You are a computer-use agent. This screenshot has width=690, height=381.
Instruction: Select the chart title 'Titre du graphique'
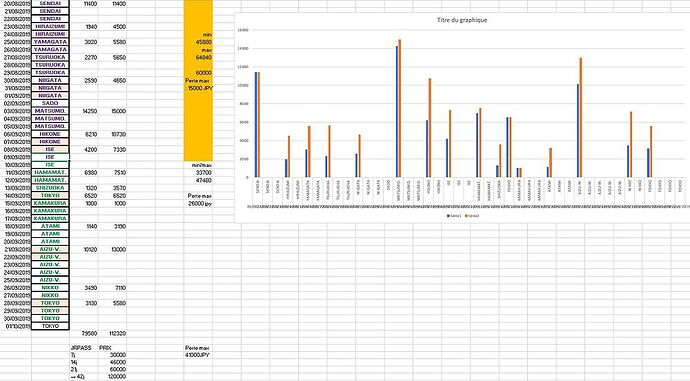[x=462, y=20]
